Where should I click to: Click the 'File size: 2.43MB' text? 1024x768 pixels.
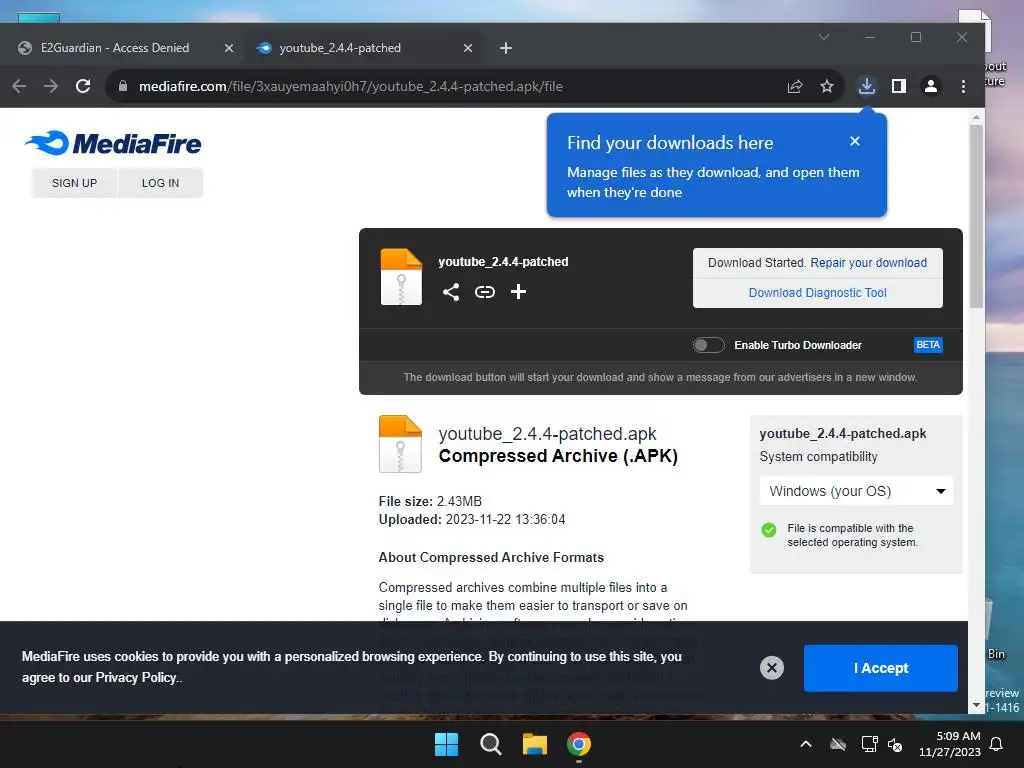tap(430, 501)
